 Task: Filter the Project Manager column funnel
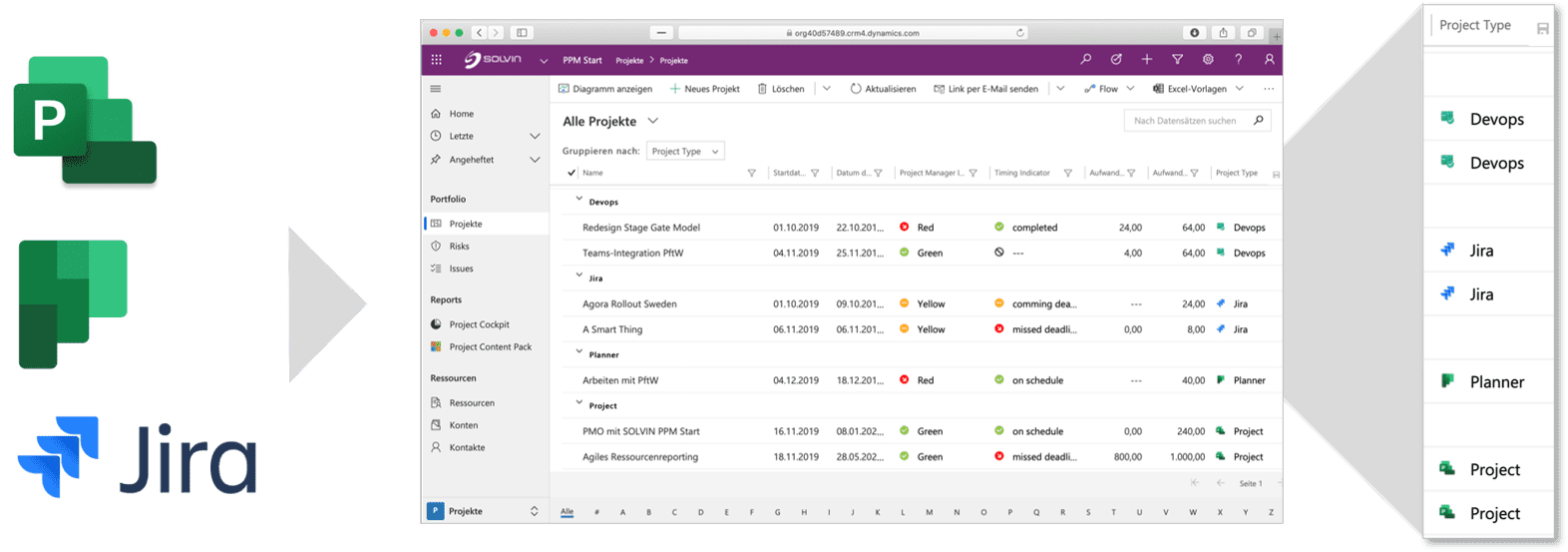(x=973, y=174)
